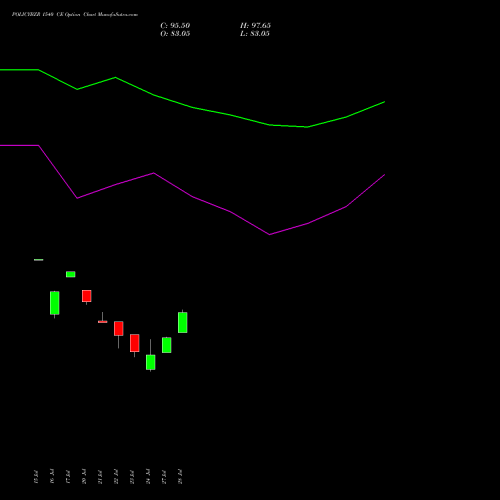Click the tall green candle for 16 Jul
The image size is (500, 500).
coord(55,303)
